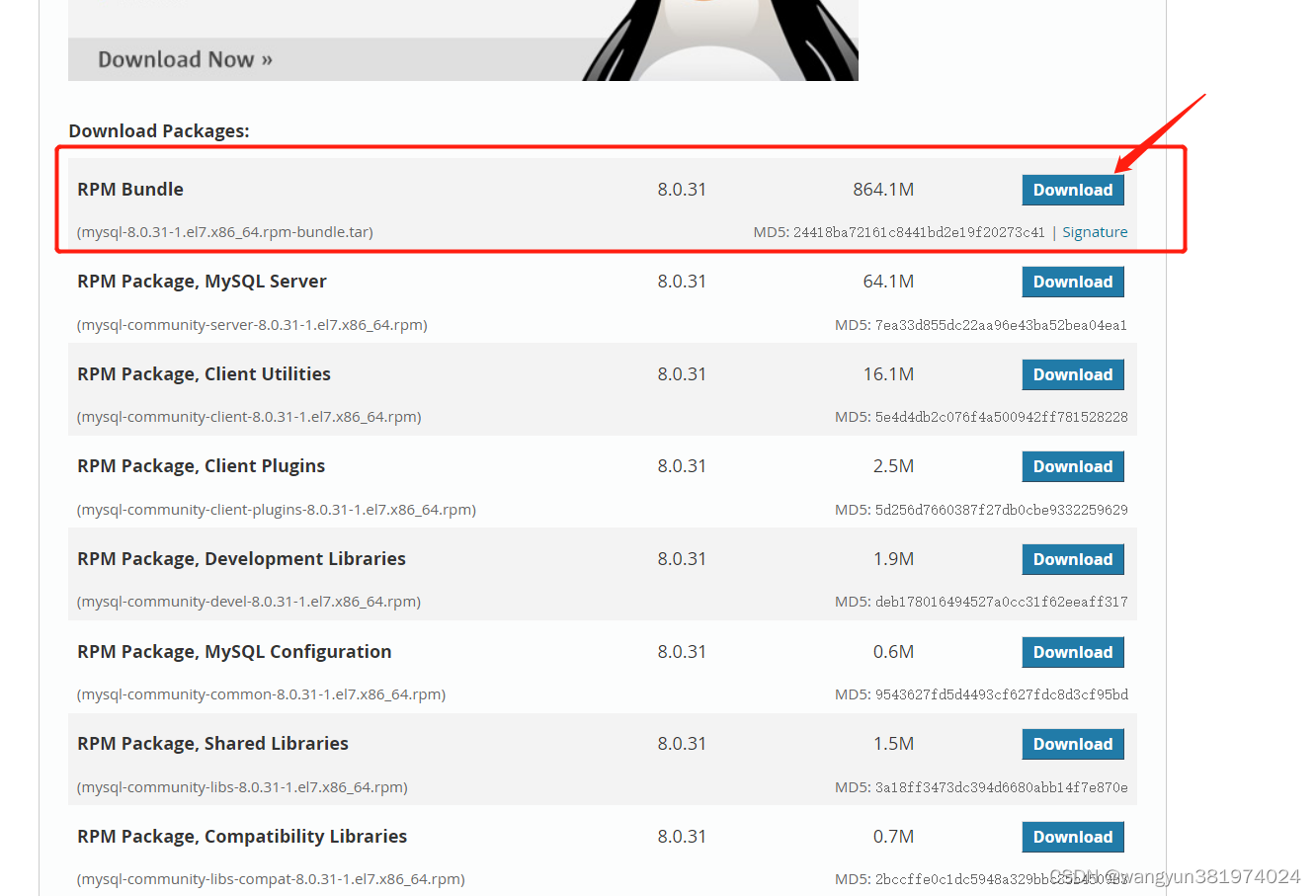Image resolution: width=1316 pixels, height=896 pixels.
Task: Click the 864.1M size value
Action: tap(883, 190)
